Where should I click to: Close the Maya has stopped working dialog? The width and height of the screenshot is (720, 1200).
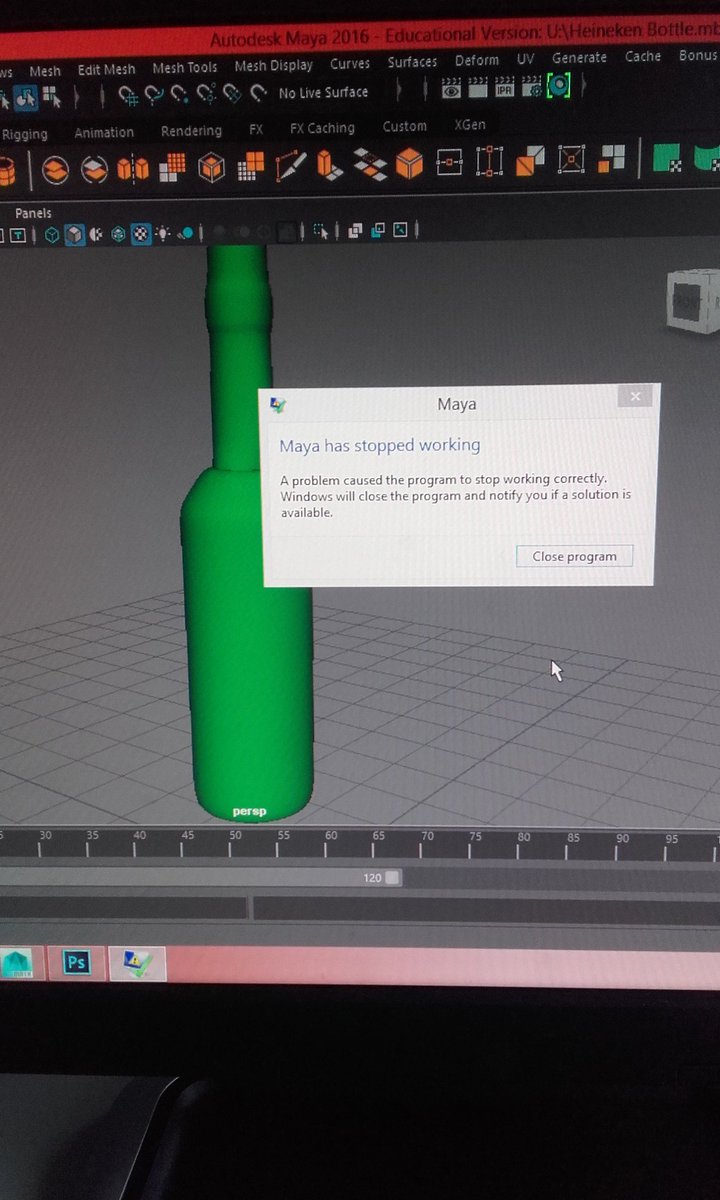635,397
